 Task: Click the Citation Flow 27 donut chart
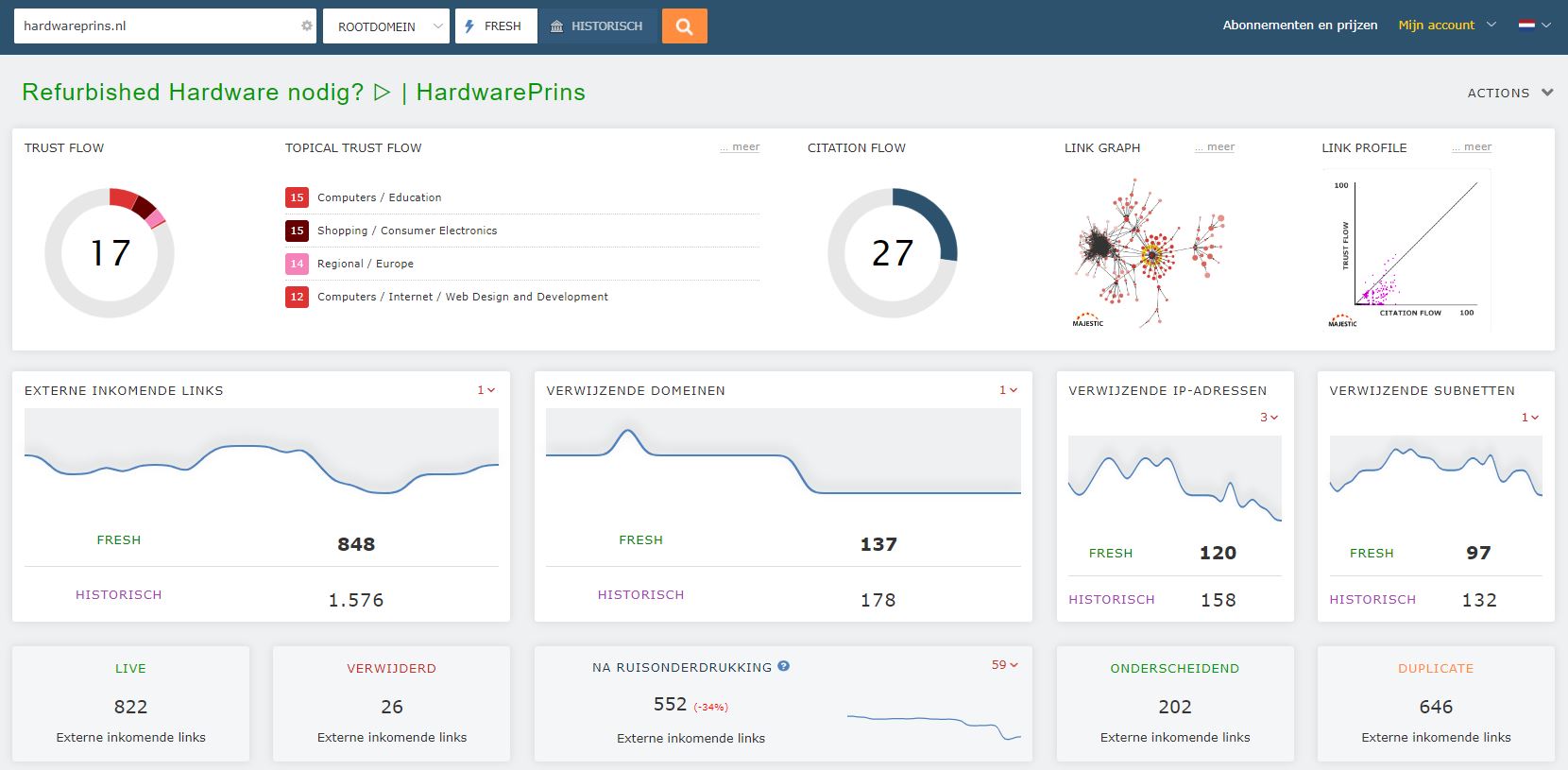tap(893, 253)
